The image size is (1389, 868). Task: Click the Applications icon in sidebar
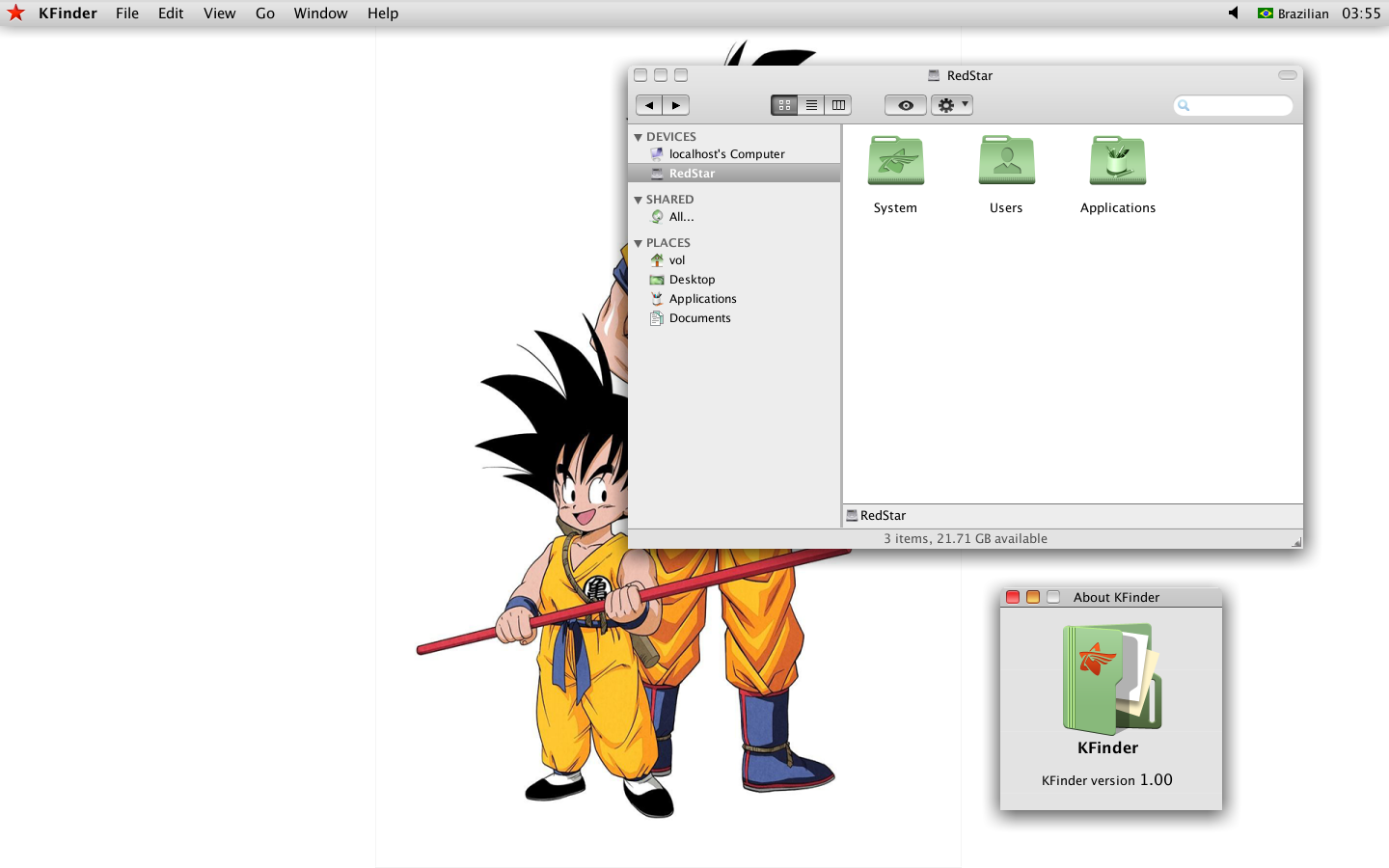657,299
